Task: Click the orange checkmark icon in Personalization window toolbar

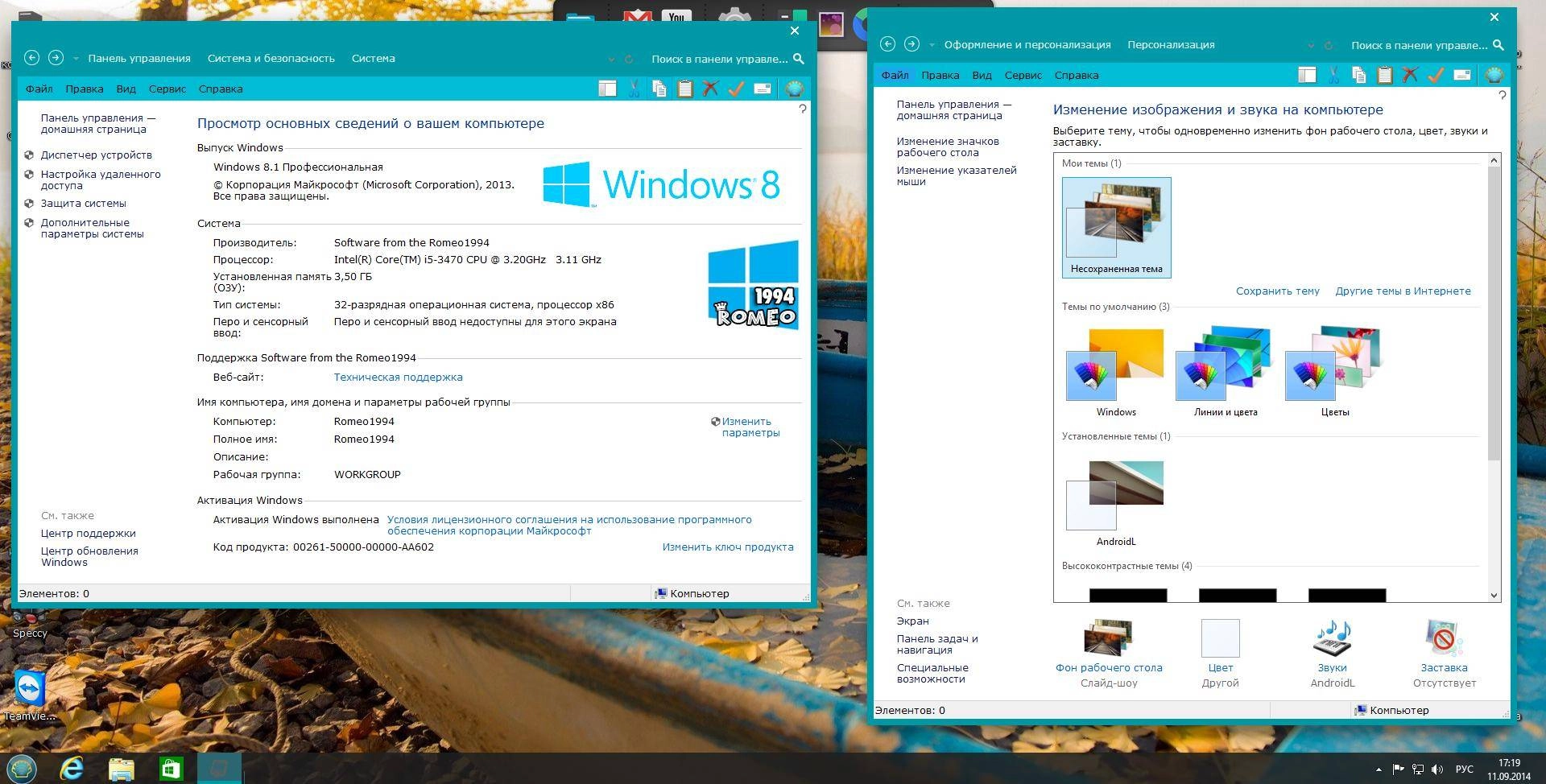Action: click(x=1436, y=75)
